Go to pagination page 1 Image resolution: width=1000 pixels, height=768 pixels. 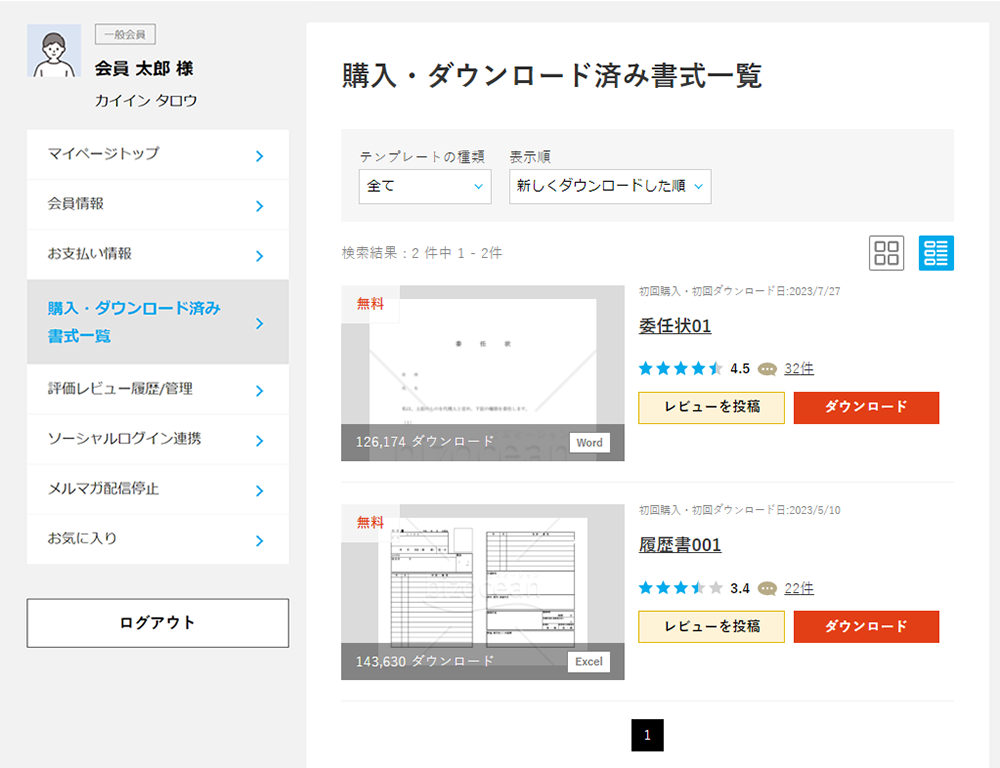(647, 735)
